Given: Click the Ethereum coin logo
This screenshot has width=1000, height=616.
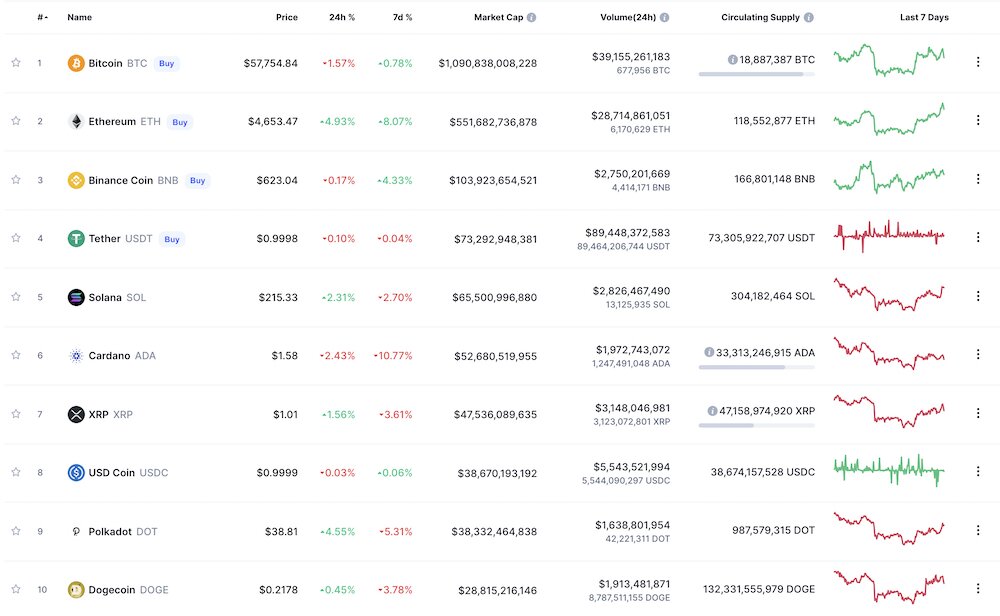Looking at the screenshot, I should pos(75,120).
